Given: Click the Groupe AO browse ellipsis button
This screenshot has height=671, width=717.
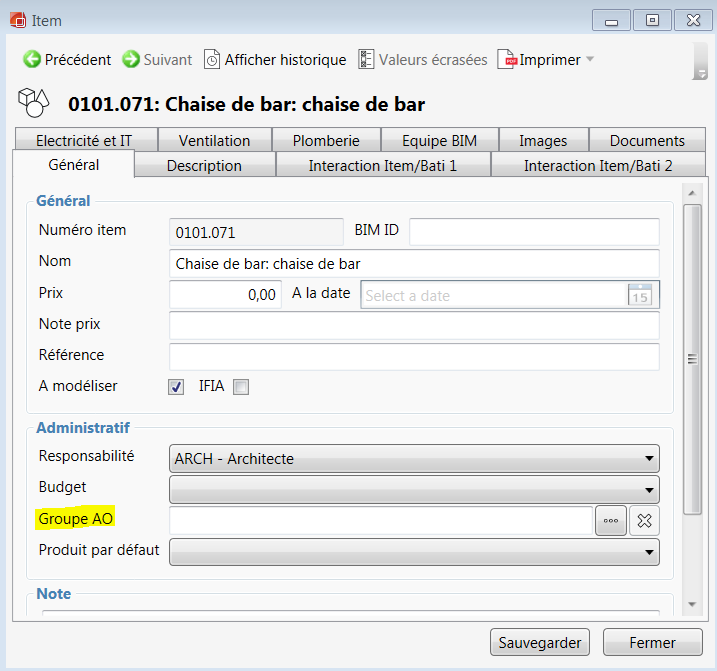Looking at the screenshot, I should pyautogui.click(x=611, y=521).
